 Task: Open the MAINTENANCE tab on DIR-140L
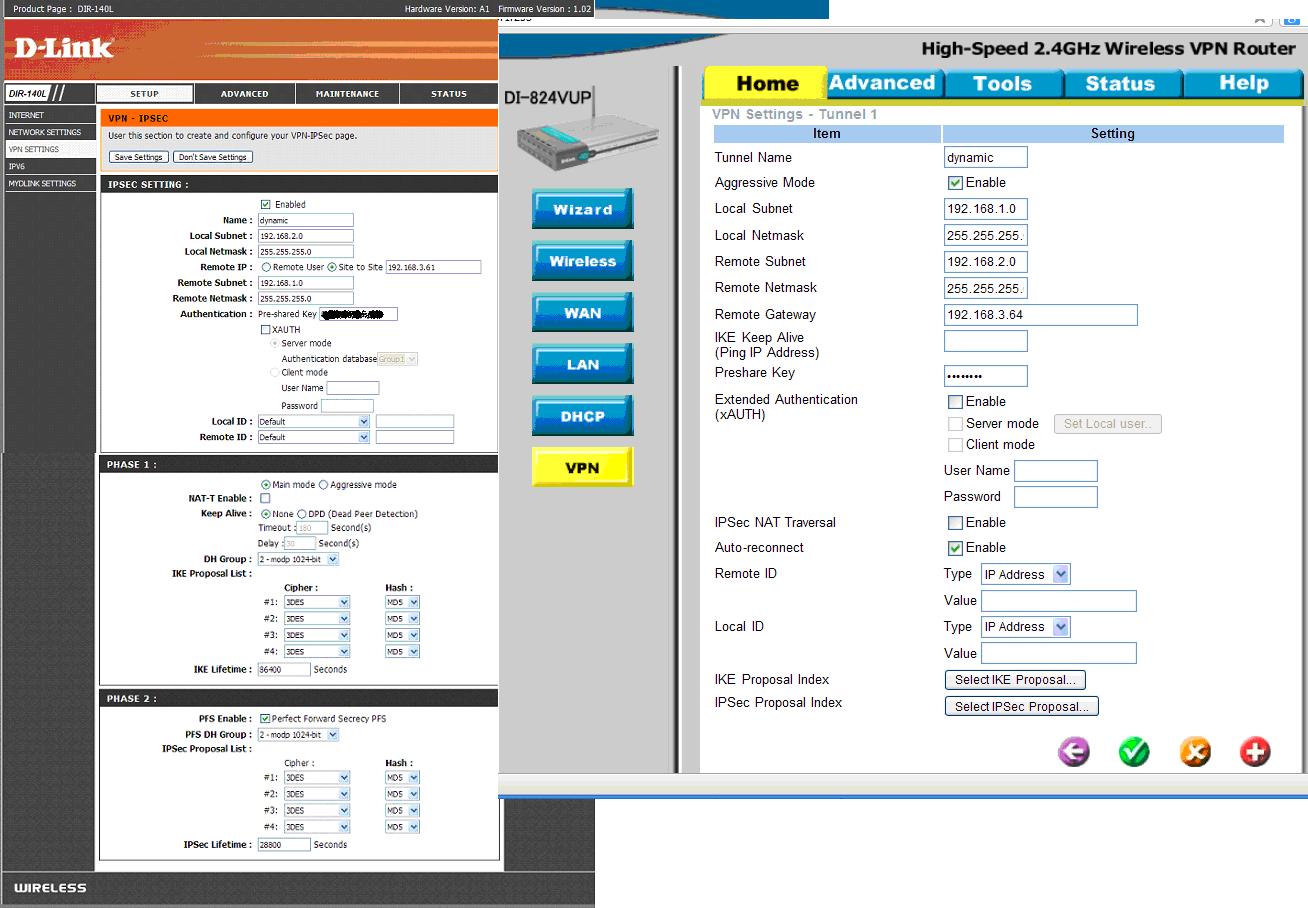pyautogui.click(x=347, y=94)
